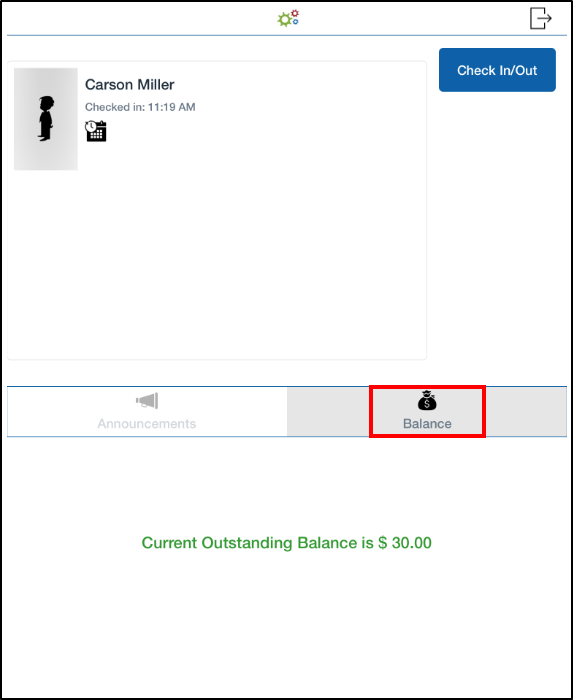Click the large green gear in logo
Screen dimensions: 573x700
[284, 20]
